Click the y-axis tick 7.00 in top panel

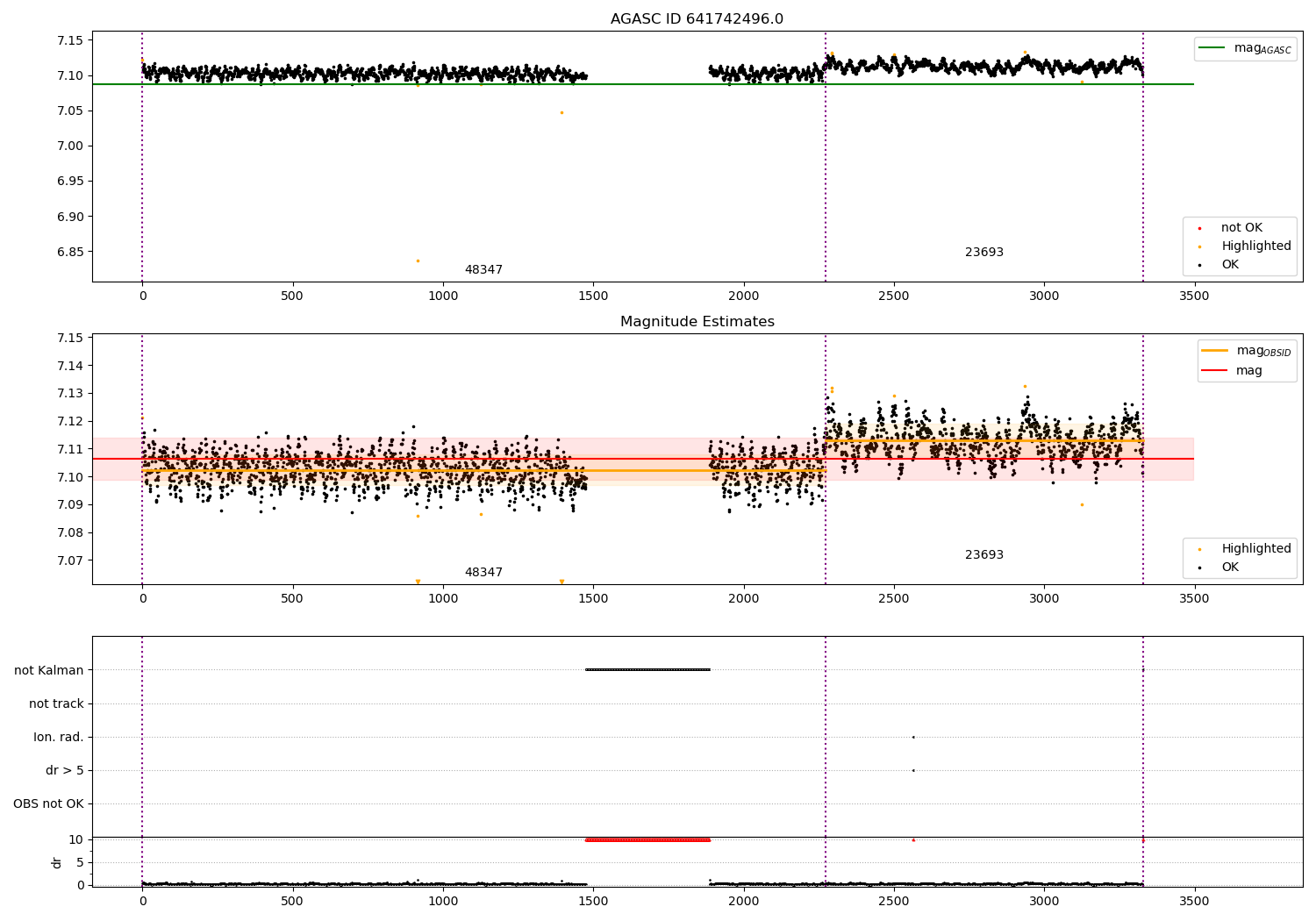(x=69, y=146)
